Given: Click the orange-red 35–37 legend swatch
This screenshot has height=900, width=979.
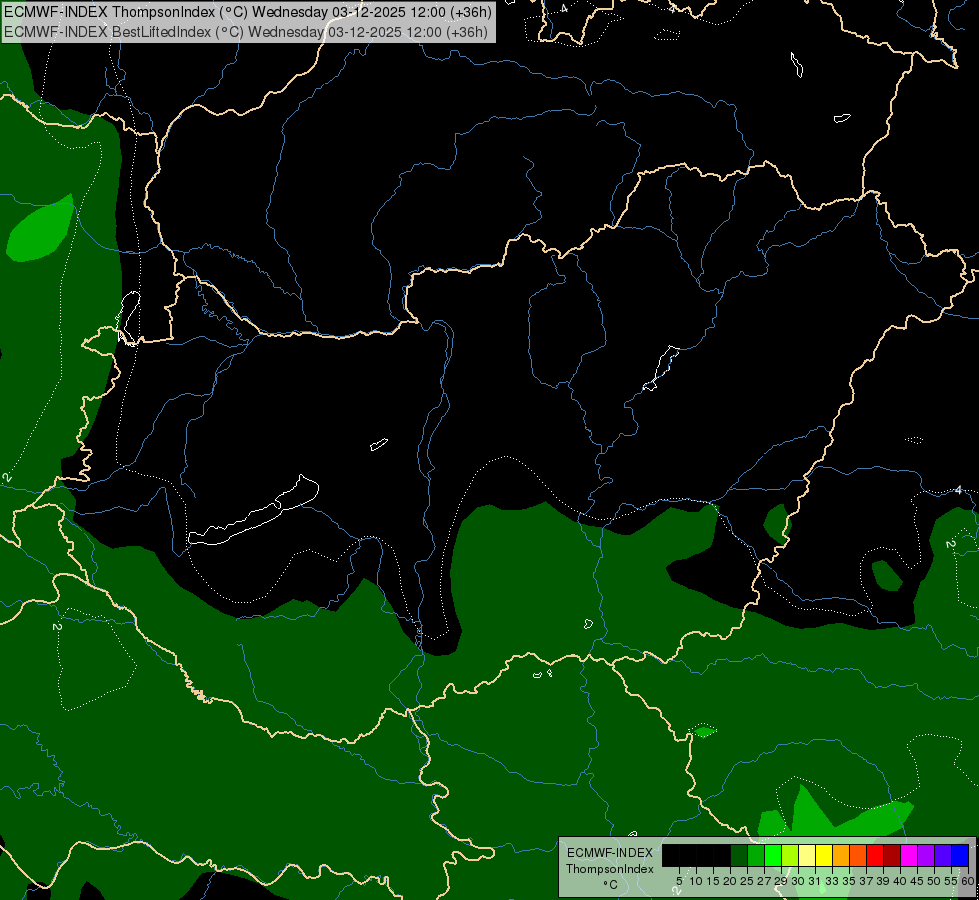Looking at the screenshot, I should point(858,855).
